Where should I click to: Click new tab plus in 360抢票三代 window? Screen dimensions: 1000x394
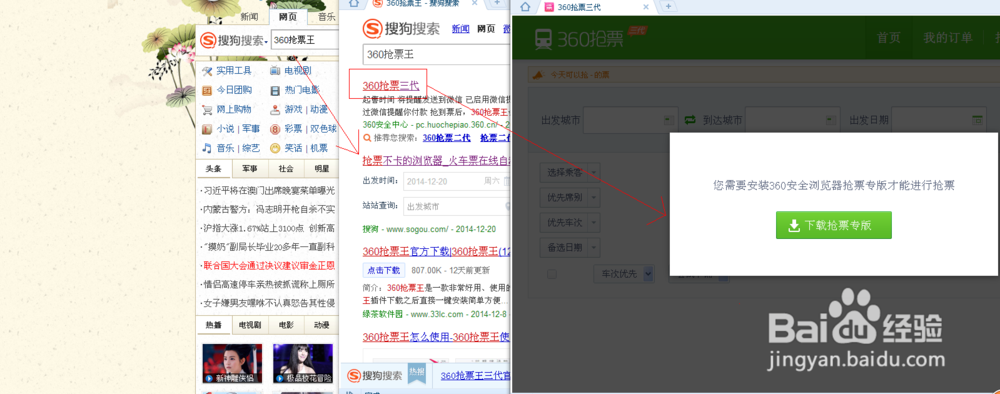[x=668, y=6]
